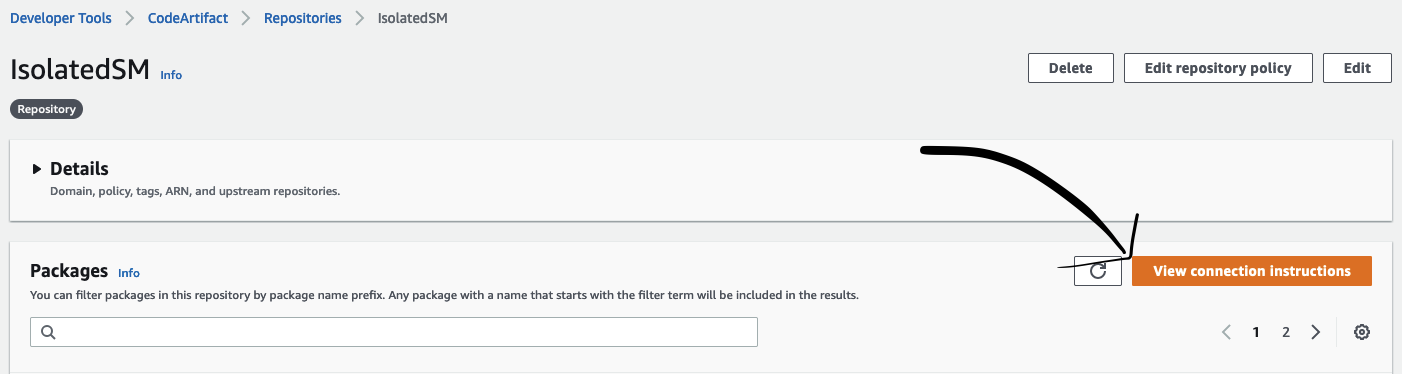Focus the package name filter field
This screenshot has height=374, width=1402.
pos(394,332)
